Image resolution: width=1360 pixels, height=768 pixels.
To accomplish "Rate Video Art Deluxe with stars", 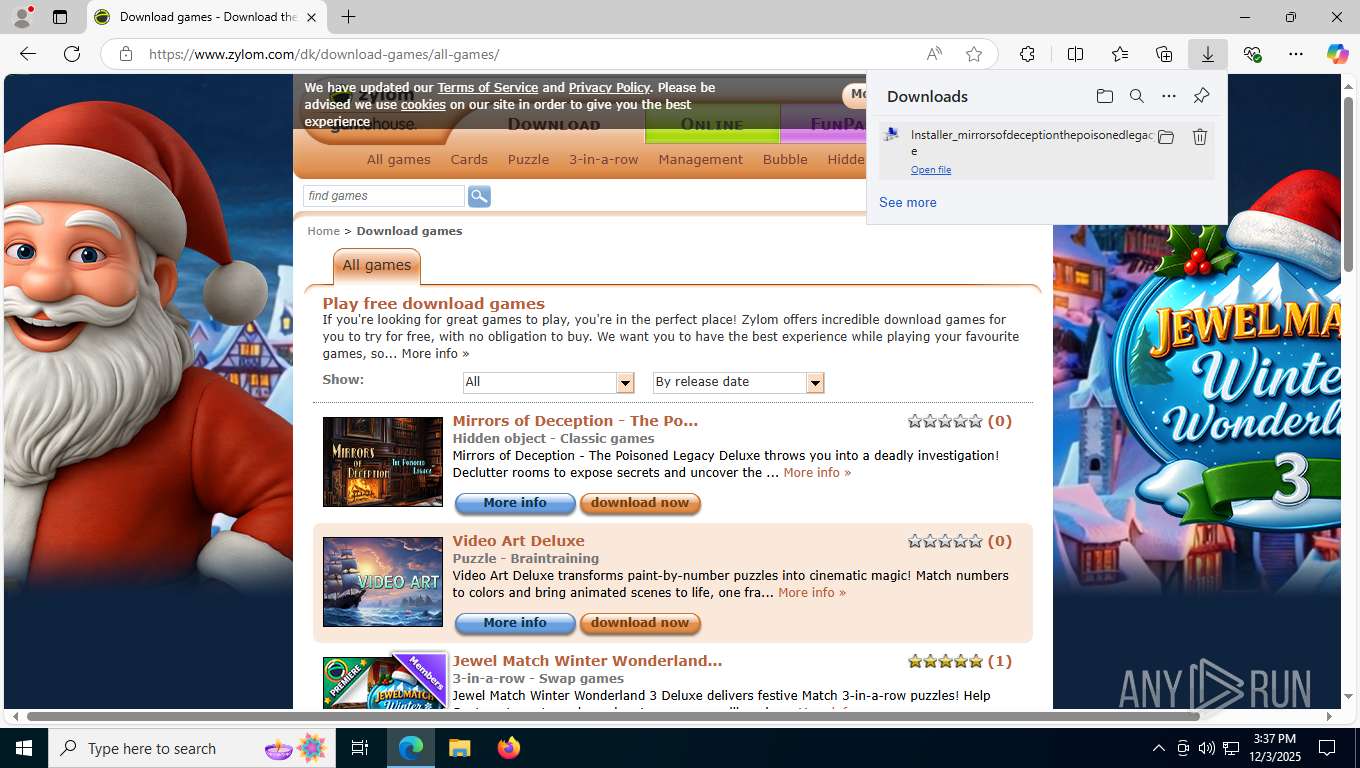I will [x=945, y=541].
